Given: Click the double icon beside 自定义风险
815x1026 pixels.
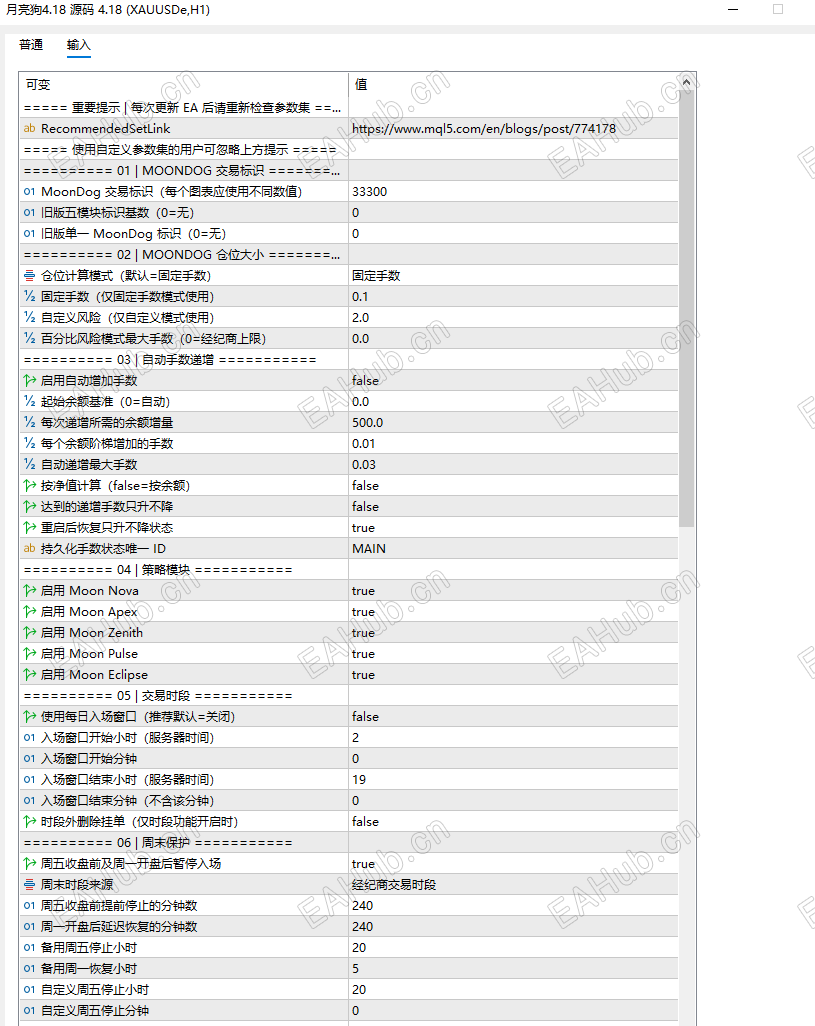Looking at the screenshot, I should coord(29,317).
